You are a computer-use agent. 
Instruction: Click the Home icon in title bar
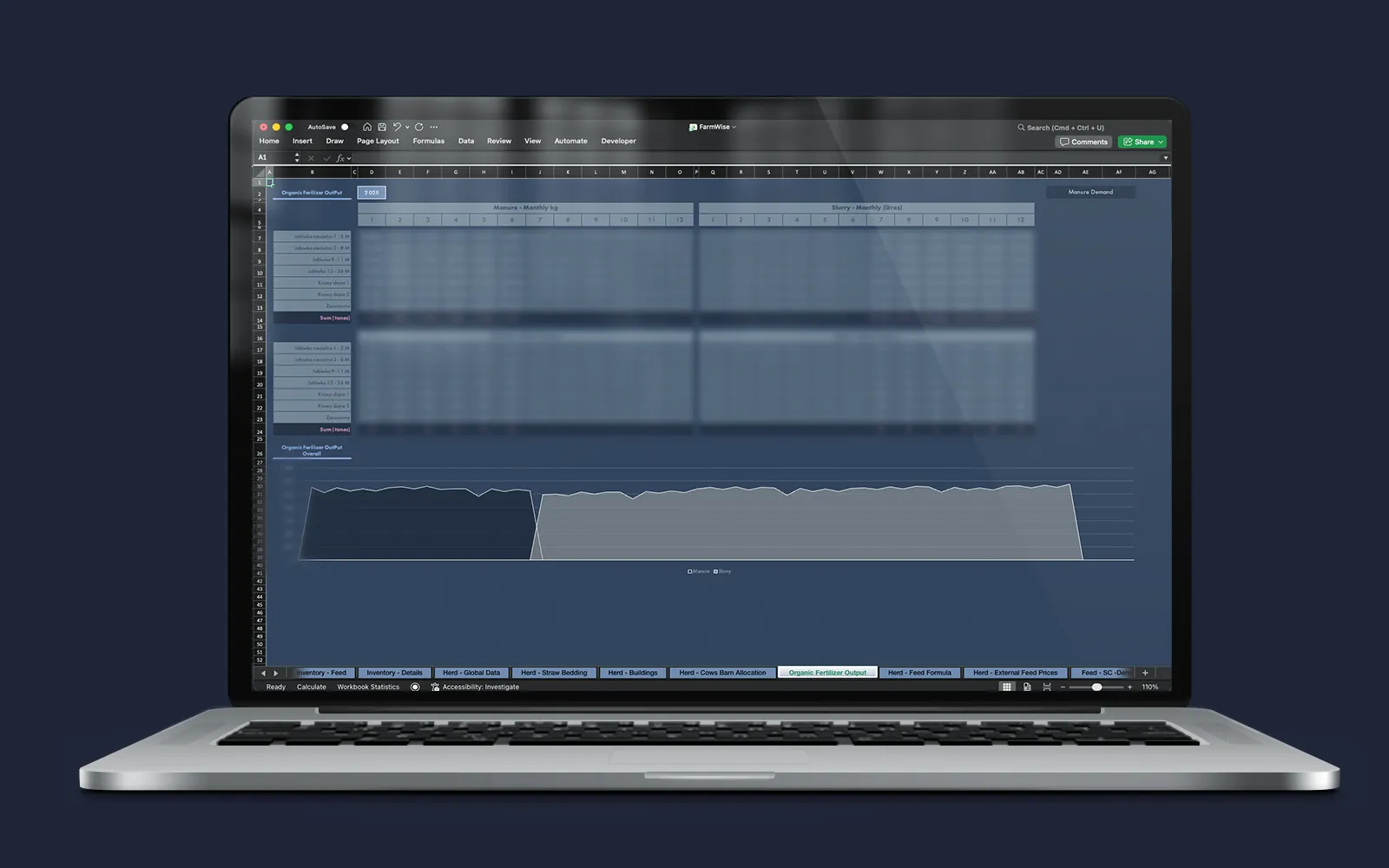pos(367,127)
